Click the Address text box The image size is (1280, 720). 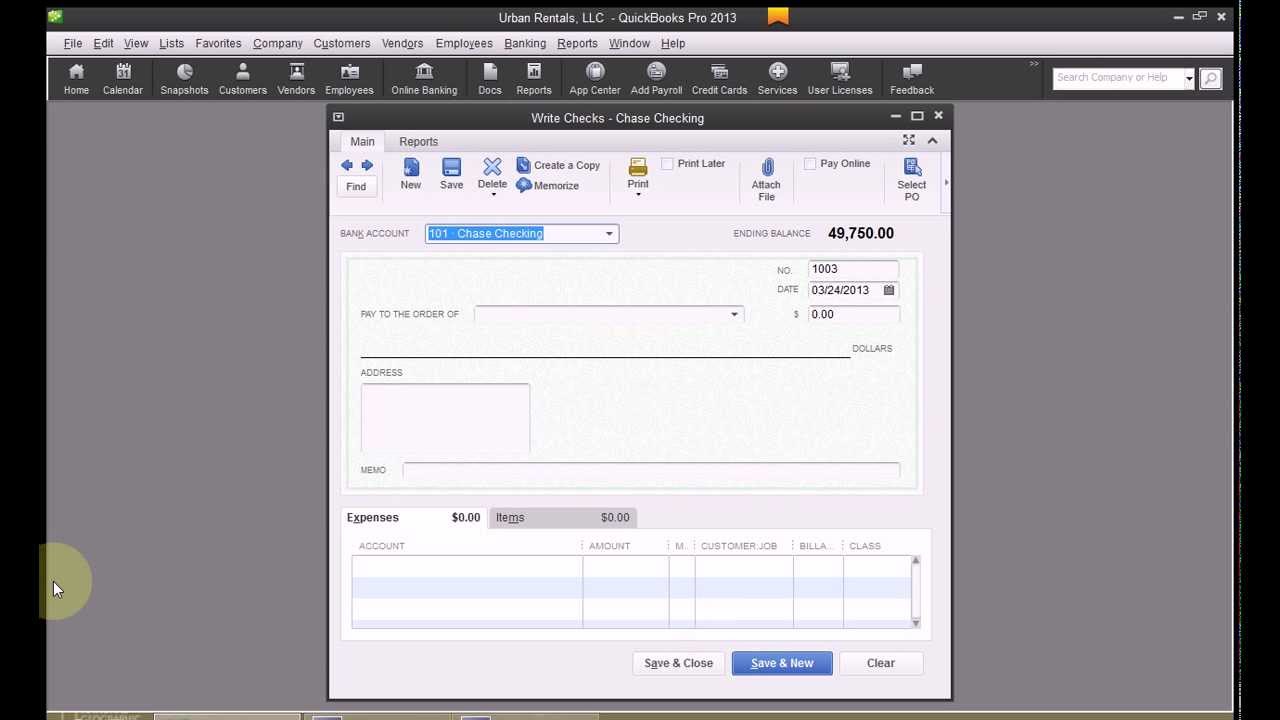(x=445, y=418)
